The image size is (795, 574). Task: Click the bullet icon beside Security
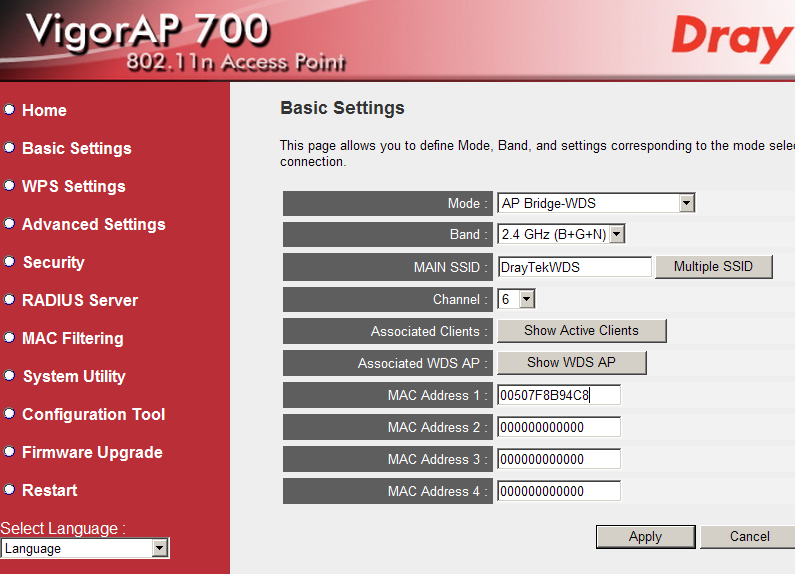[9, 261]
